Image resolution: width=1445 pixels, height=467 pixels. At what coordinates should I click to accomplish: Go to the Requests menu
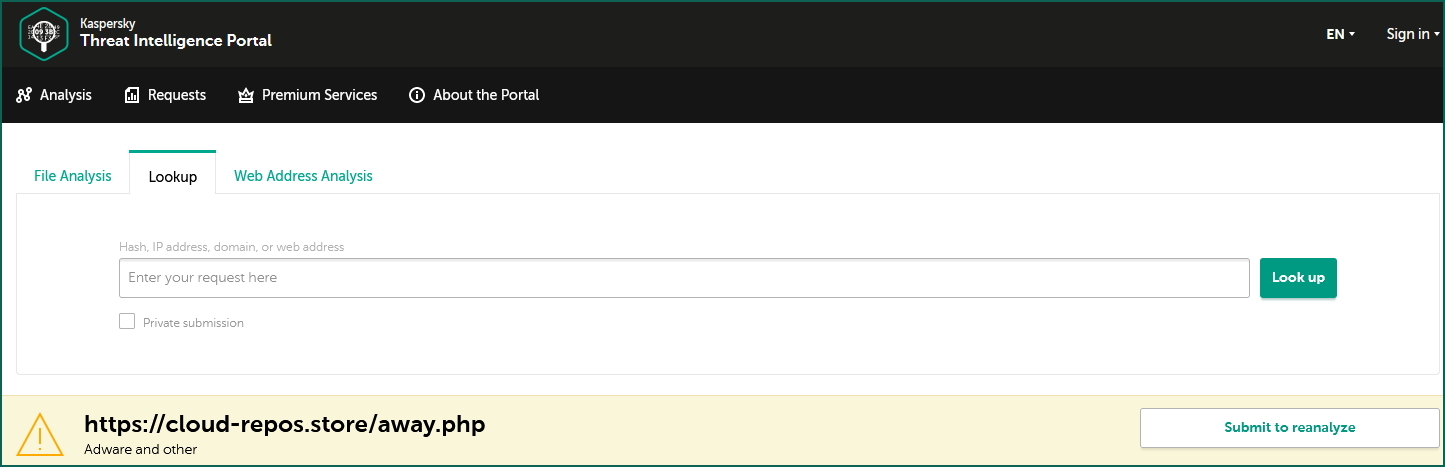(x=176, y=95)
